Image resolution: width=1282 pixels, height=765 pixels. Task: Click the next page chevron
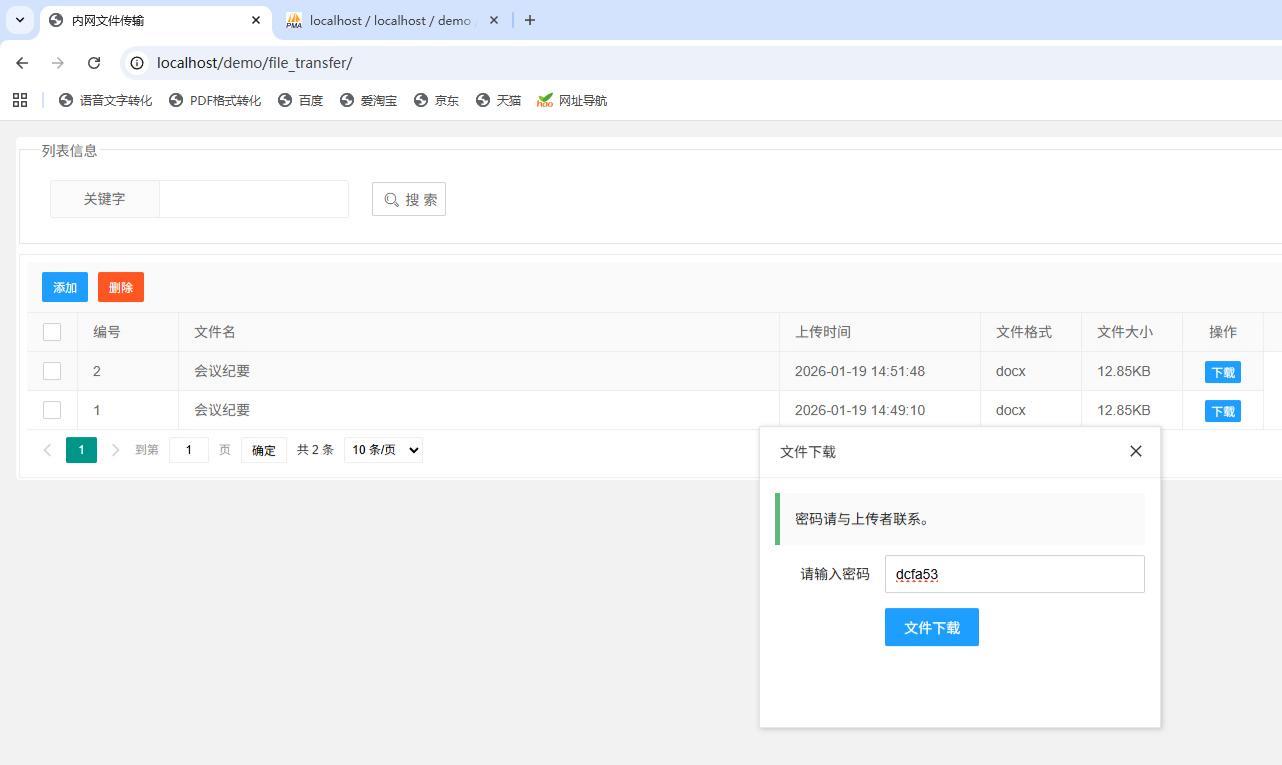click(x=115, y=449)
